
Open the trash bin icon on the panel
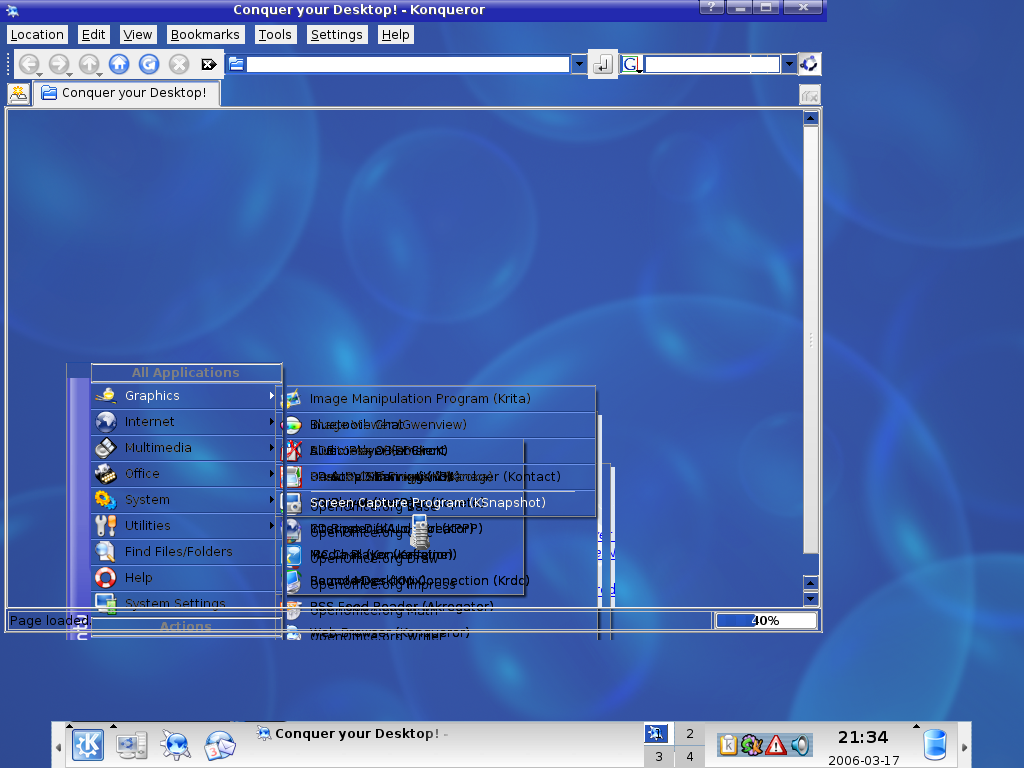[935, 745]
